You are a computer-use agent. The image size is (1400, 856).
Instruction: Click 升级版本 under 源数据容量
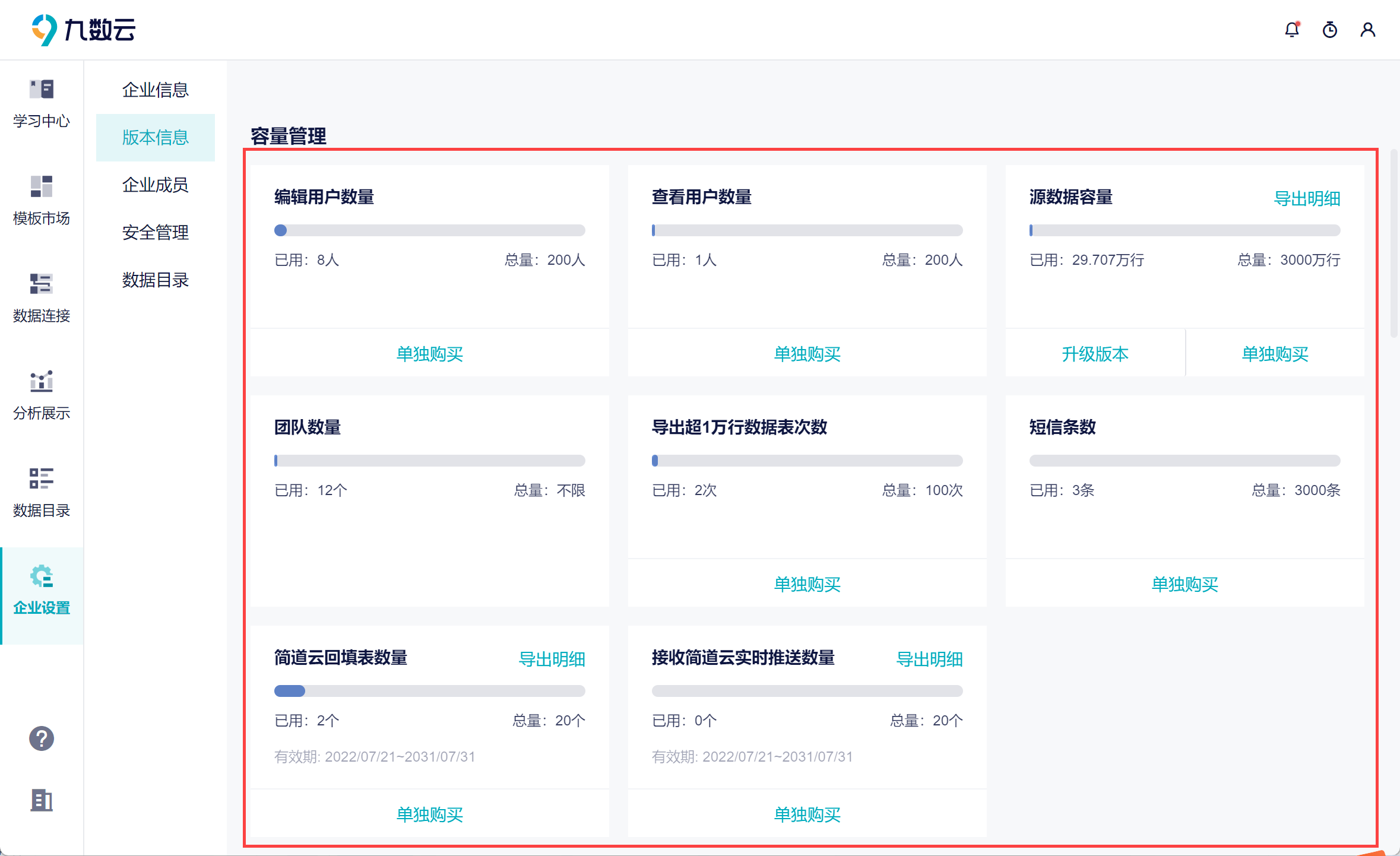click(1095, 354)
